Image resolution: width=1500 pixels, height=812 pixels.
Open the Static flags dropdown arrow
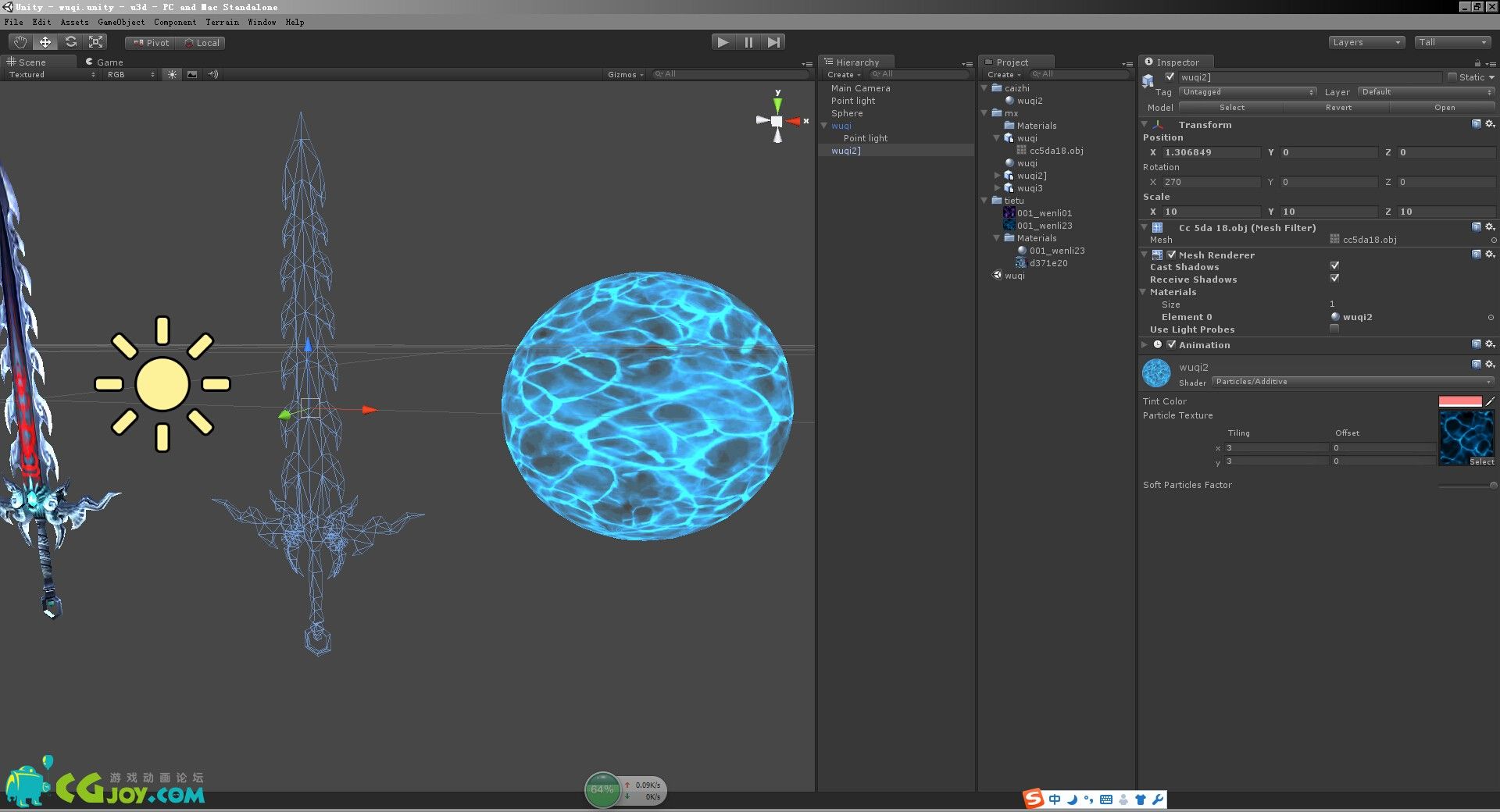1491,77
